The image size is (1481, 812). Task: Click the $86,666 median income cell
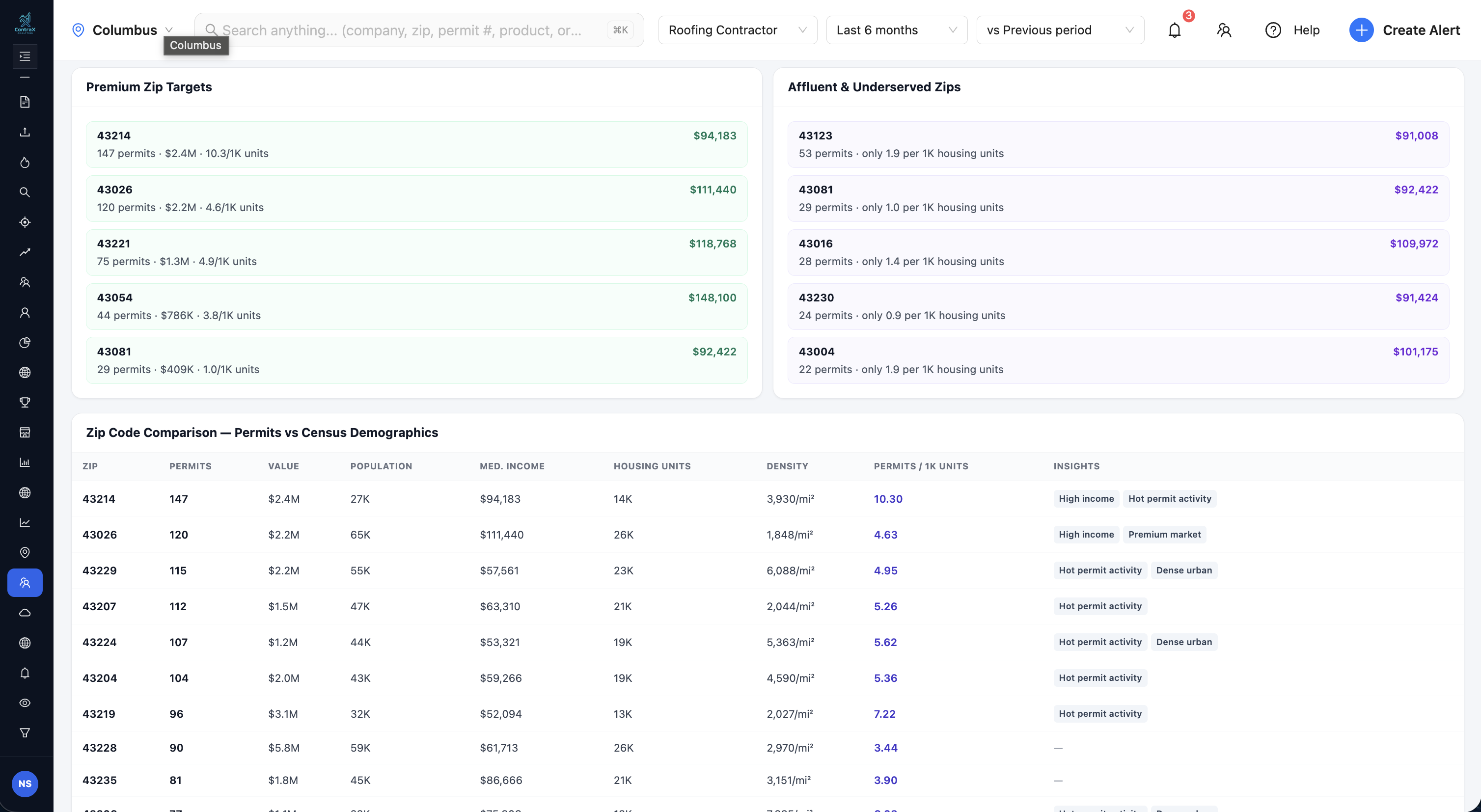pyautogui.click(x=501, y=781)
